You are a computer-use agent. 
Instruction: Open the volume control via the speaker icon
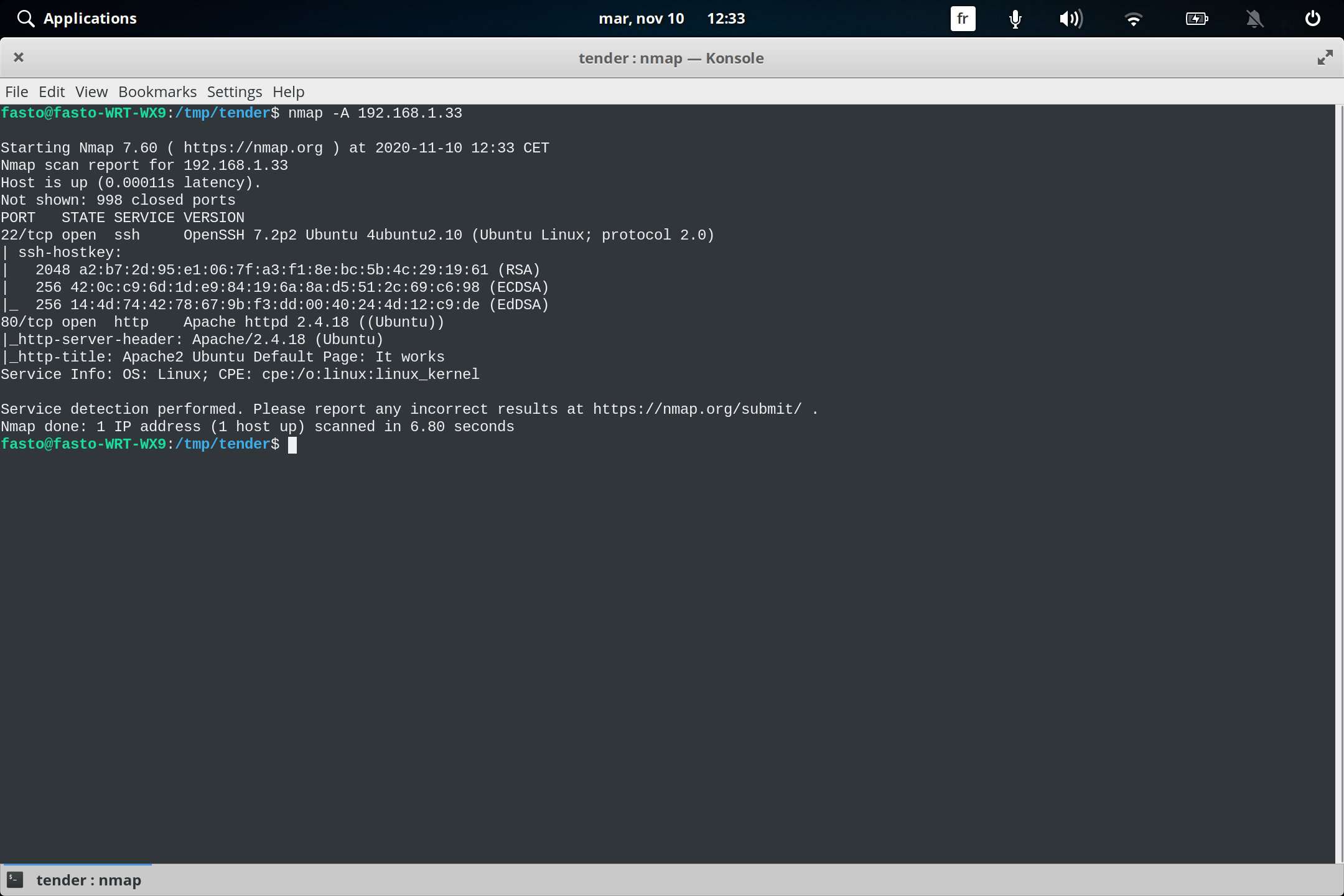(x=1071, y=19)
